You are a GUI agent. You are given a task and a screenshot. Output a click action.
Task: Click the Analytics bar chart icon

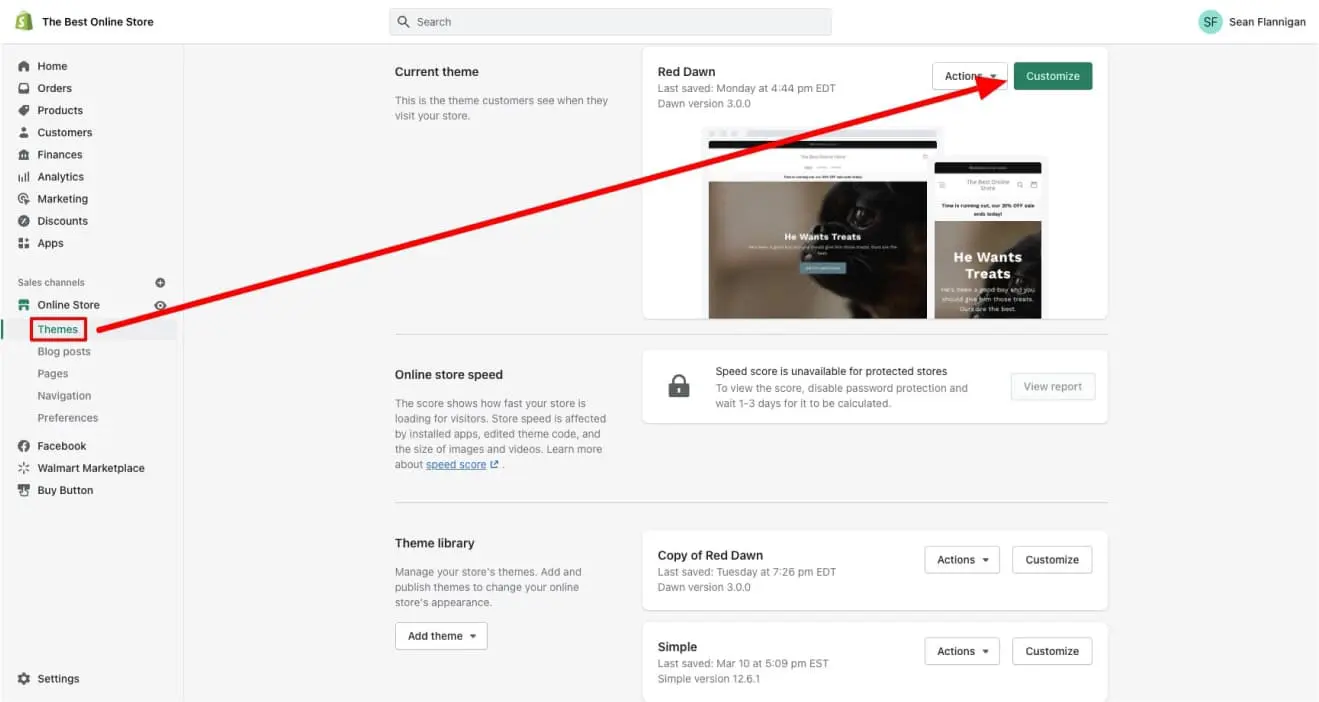click(24, 177)
